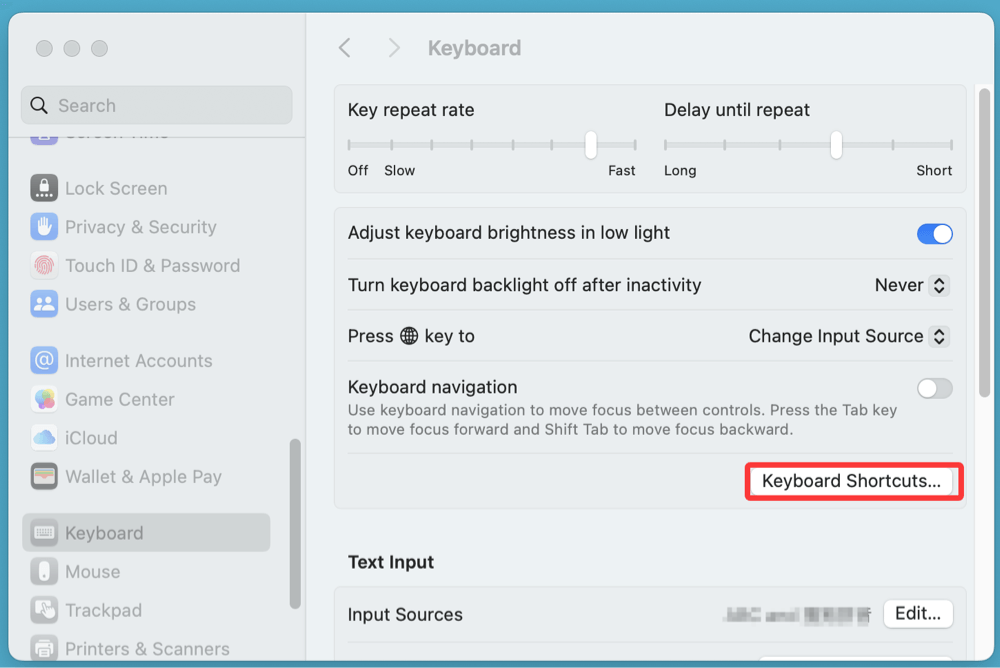The height and width of the screenshot is (668, 1000).
Task: Click the Wallet & Apple Pay icon
Action: click(44, 477)
